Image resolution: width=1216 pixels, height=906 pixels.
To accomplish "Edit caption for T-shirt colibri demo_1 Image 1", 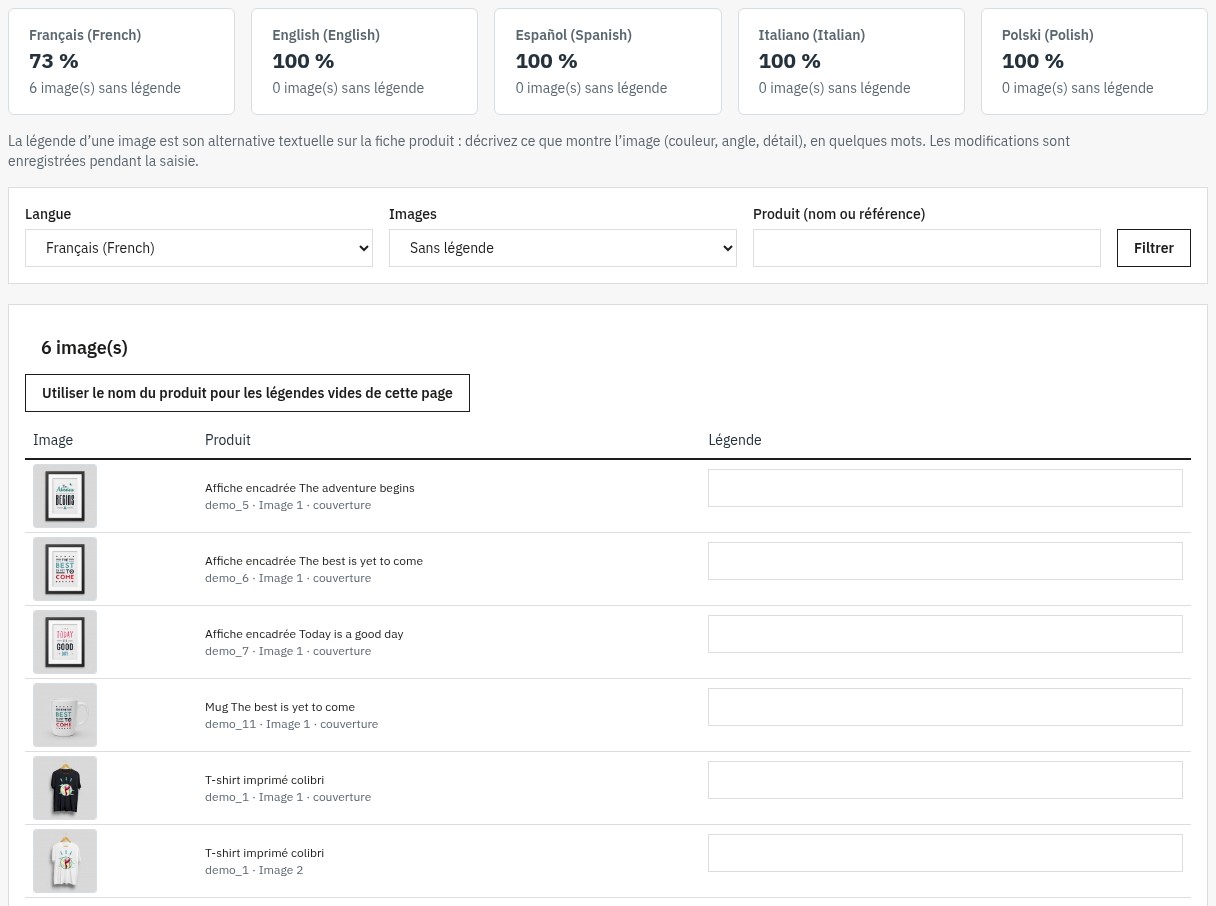I will pos(945,780).
